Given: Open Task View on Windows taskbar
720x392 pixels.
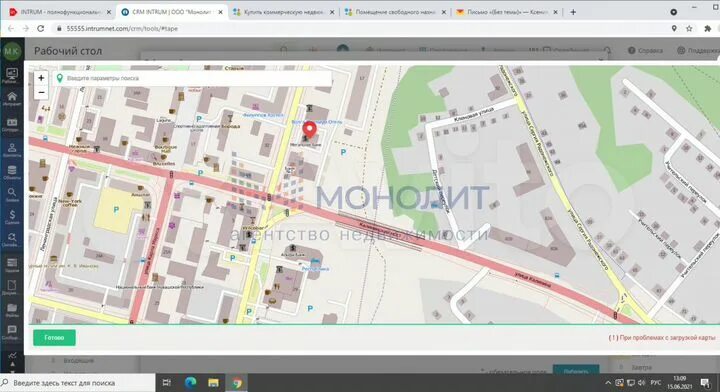Looking at the screenshot, I should point(167,383).
